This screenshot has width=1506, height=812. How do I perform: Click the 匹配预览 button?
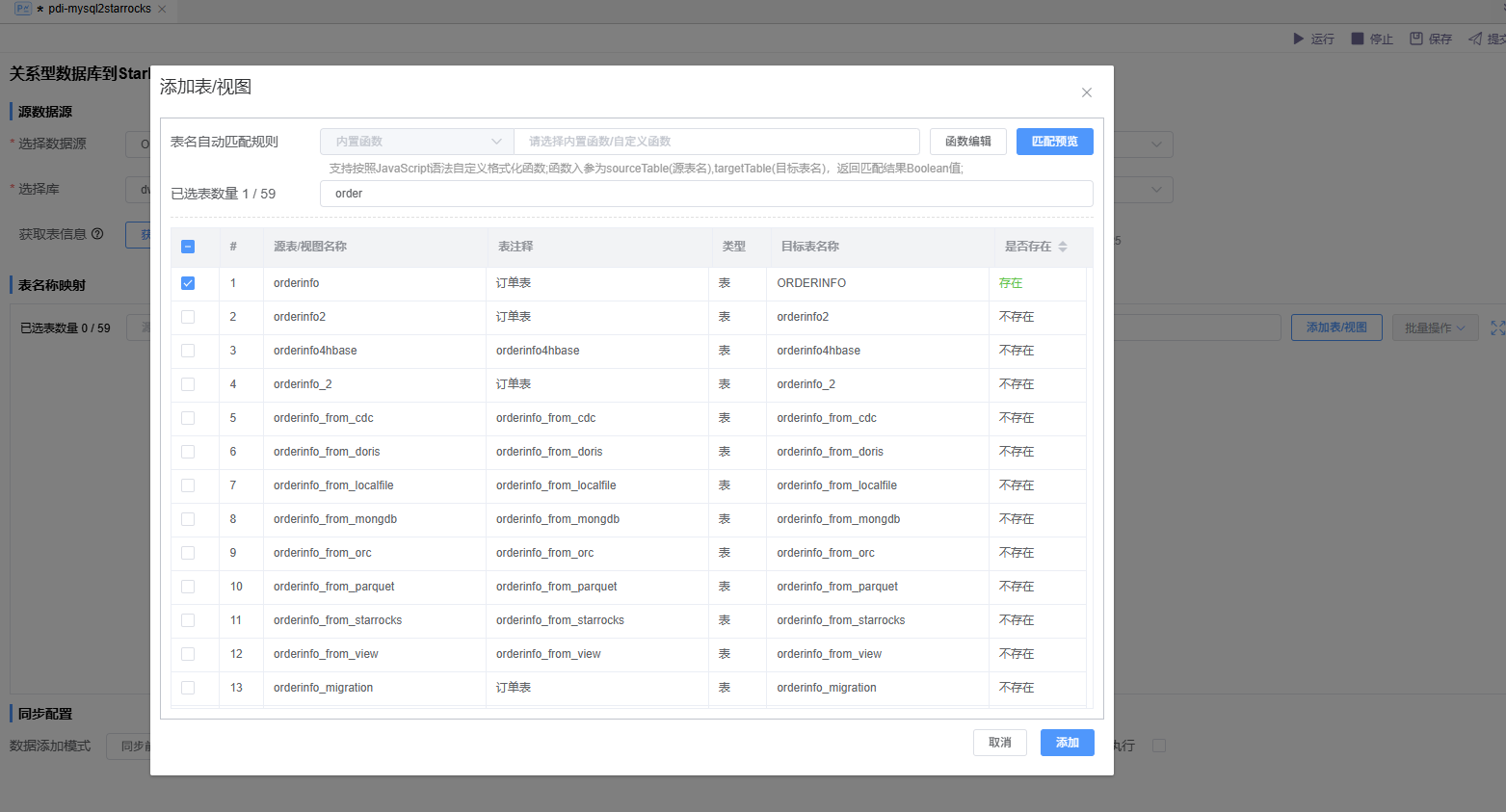point(1054,142)
